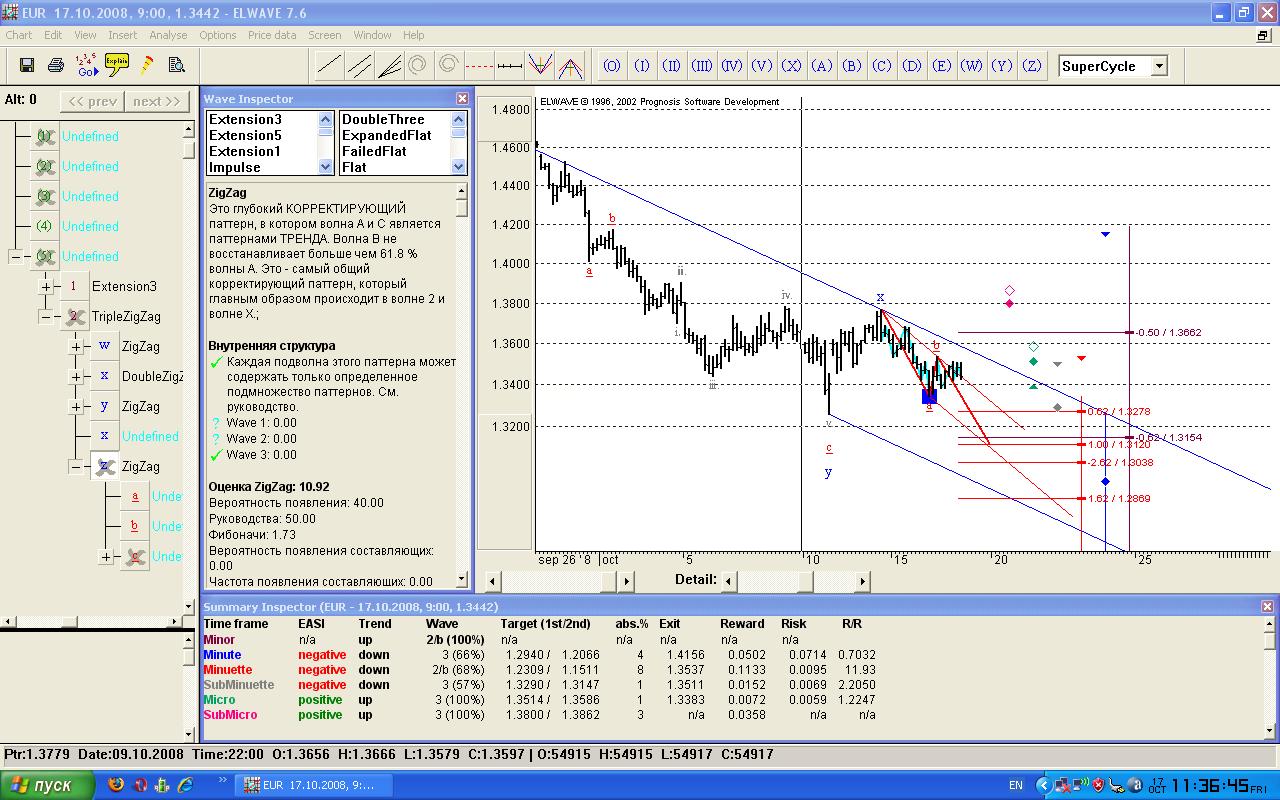Image resolution: width=1280 pixels, height=800 pixels.
Task: Click the red 1 wave icon beside Extension3
Action: [x=74, y=286]
